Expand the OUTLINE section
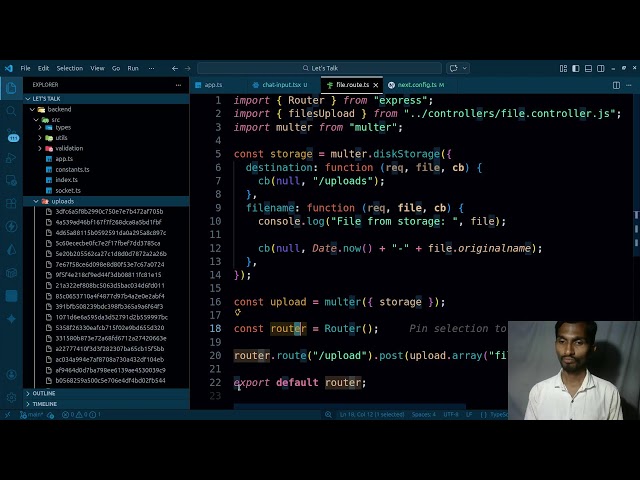 (x=107, y=393)
